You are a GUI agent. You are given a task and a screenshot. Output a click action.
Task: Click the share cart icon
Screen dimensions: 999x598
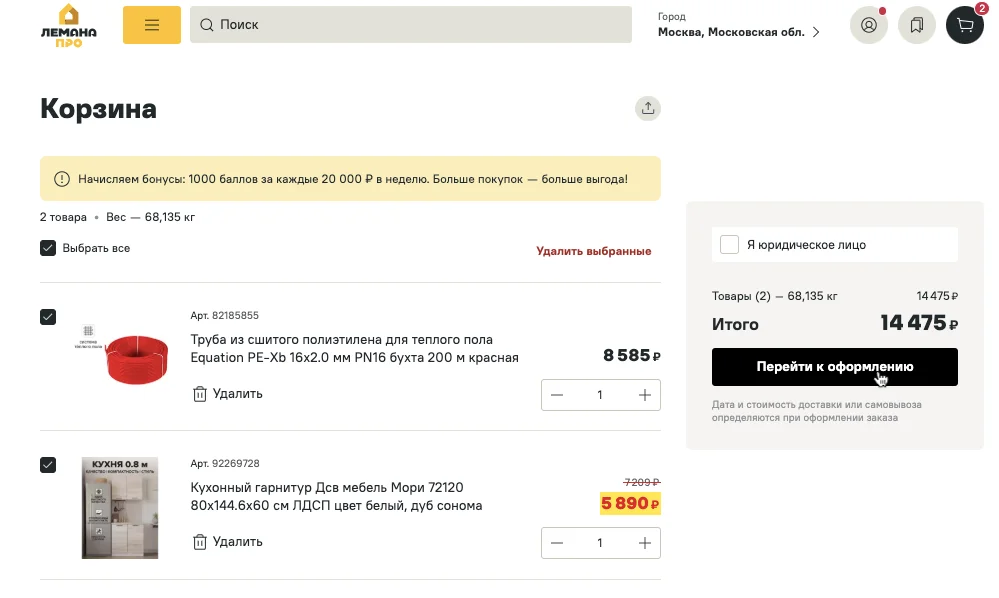pos(648,109)
